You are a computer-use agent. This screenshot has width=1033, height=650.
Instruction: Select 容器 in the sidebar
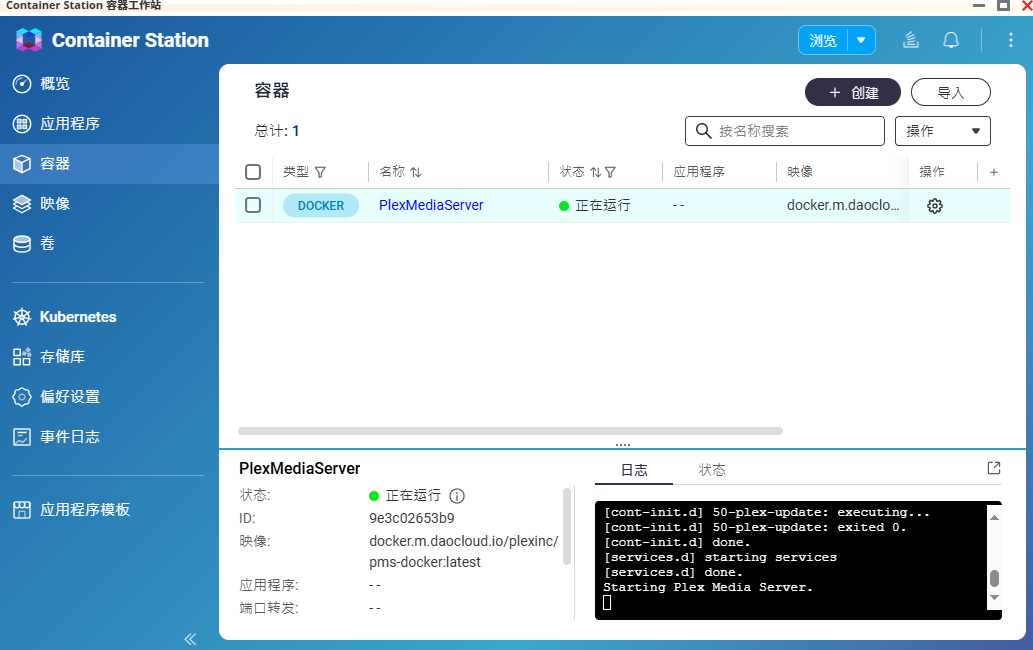[x=109, y=163]
